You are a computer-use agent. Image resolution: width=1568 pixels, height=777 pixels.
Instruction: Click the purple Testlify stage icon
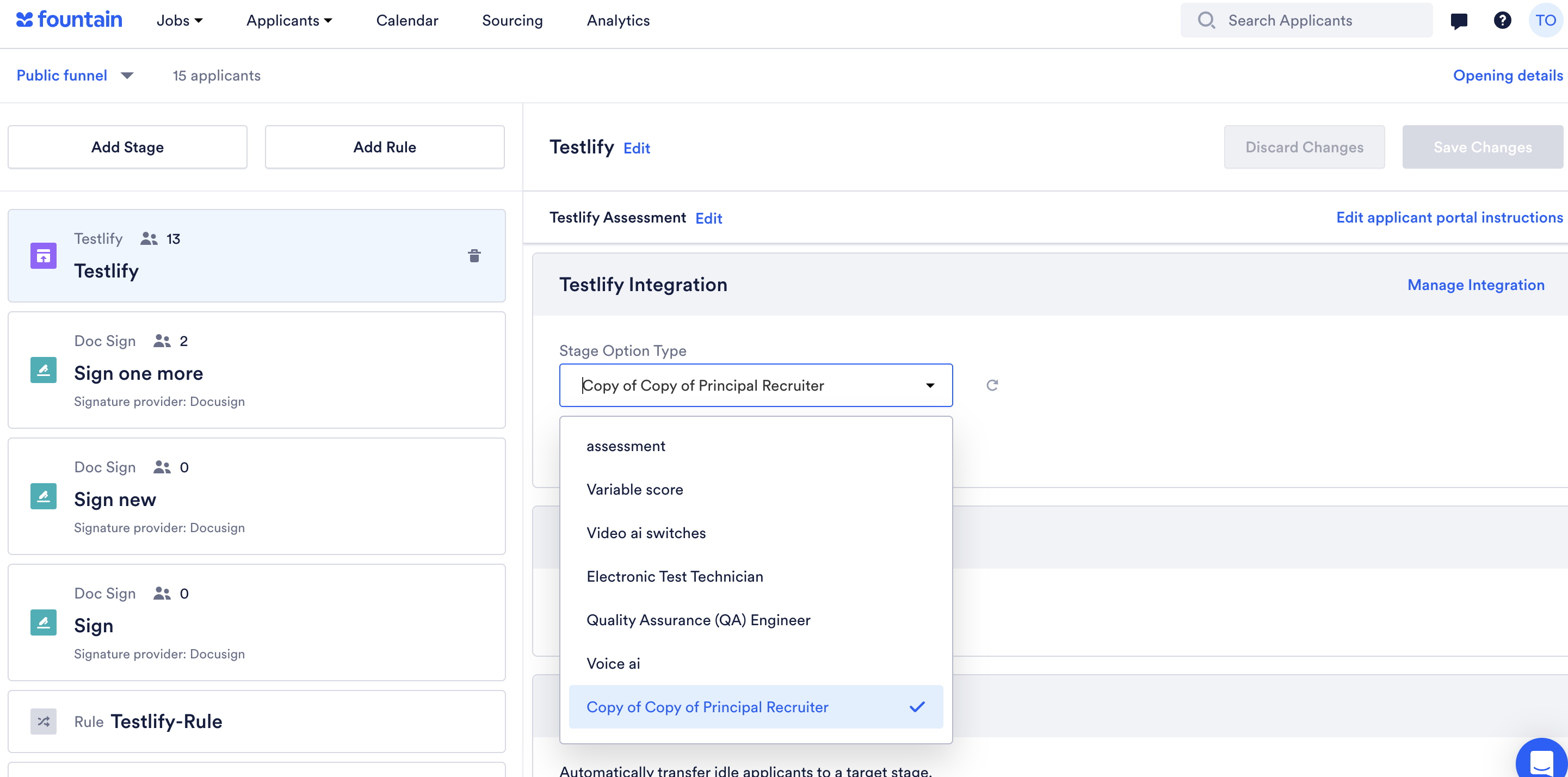tap(43, 256)
